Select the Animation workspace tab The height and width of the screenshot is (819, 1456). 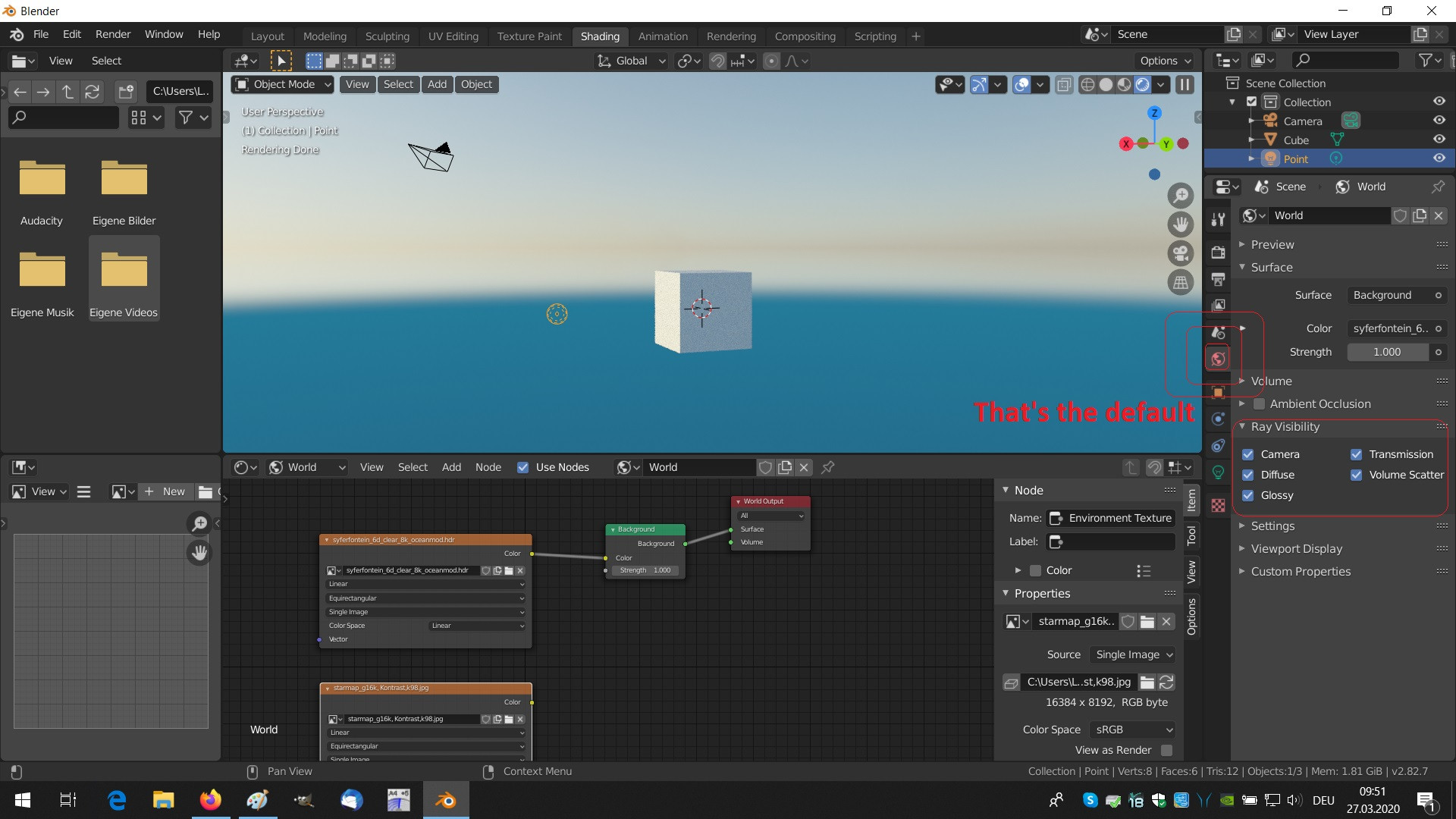click(661, 36)
